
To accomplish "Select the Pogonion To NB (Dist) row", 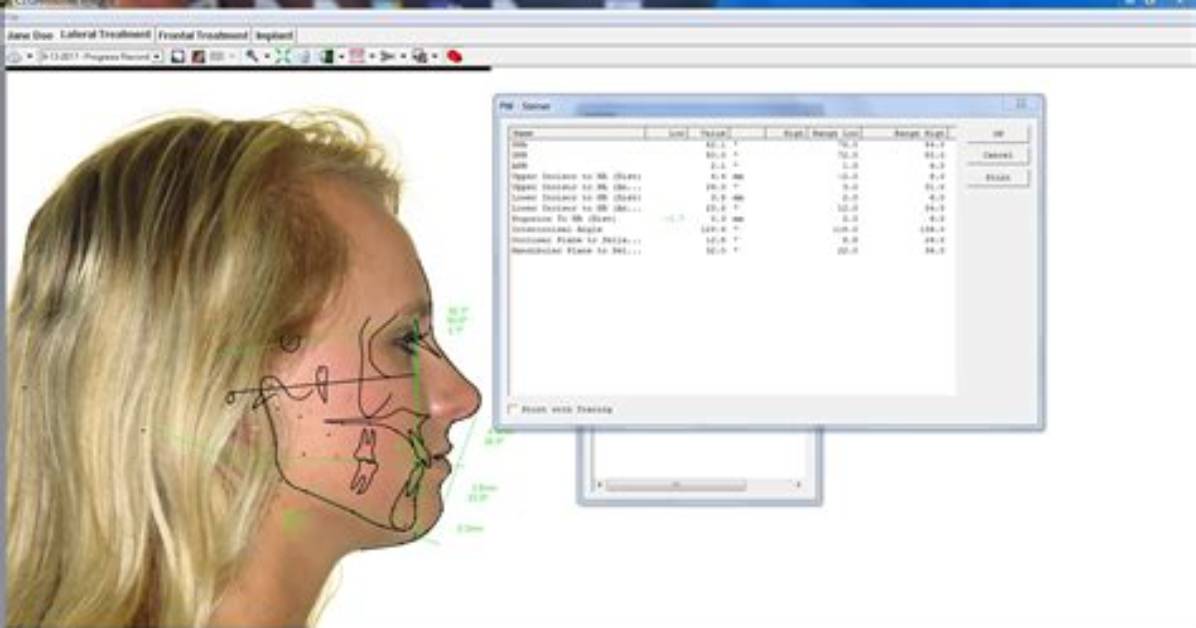I will (728, 219).
